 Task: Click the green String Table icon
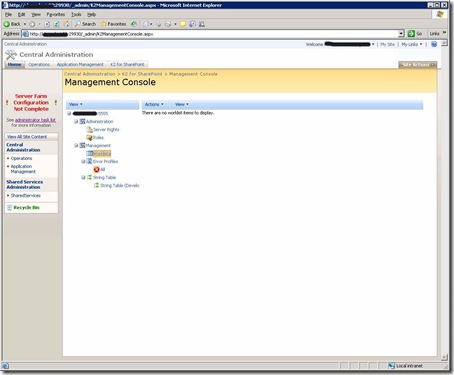tap(89, 177)
